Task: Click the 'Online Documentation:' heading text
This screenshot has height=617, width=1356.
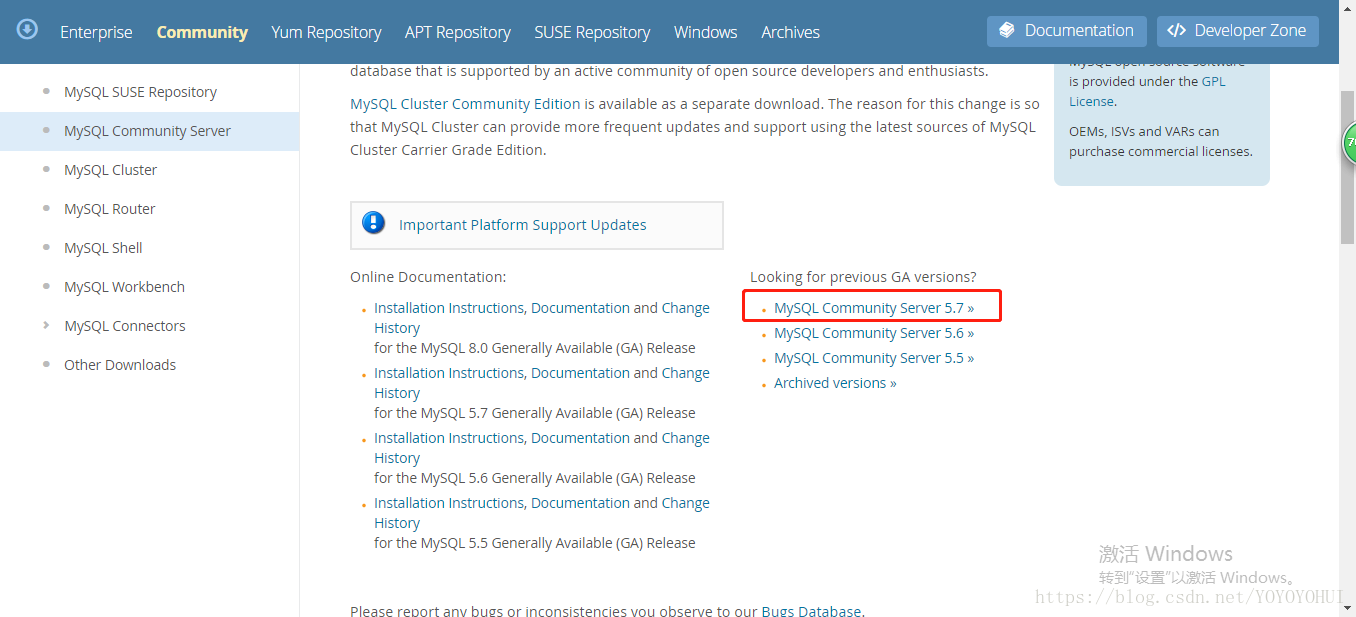Action: pyautogui.click(x=428, y=277)
